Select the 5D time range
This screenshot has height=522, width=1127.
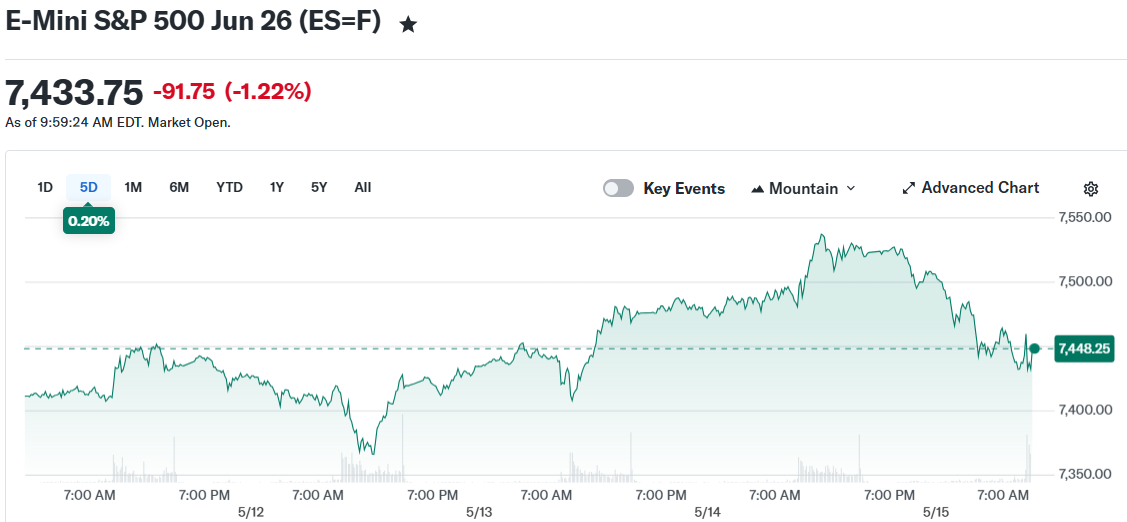coord(88,188)
